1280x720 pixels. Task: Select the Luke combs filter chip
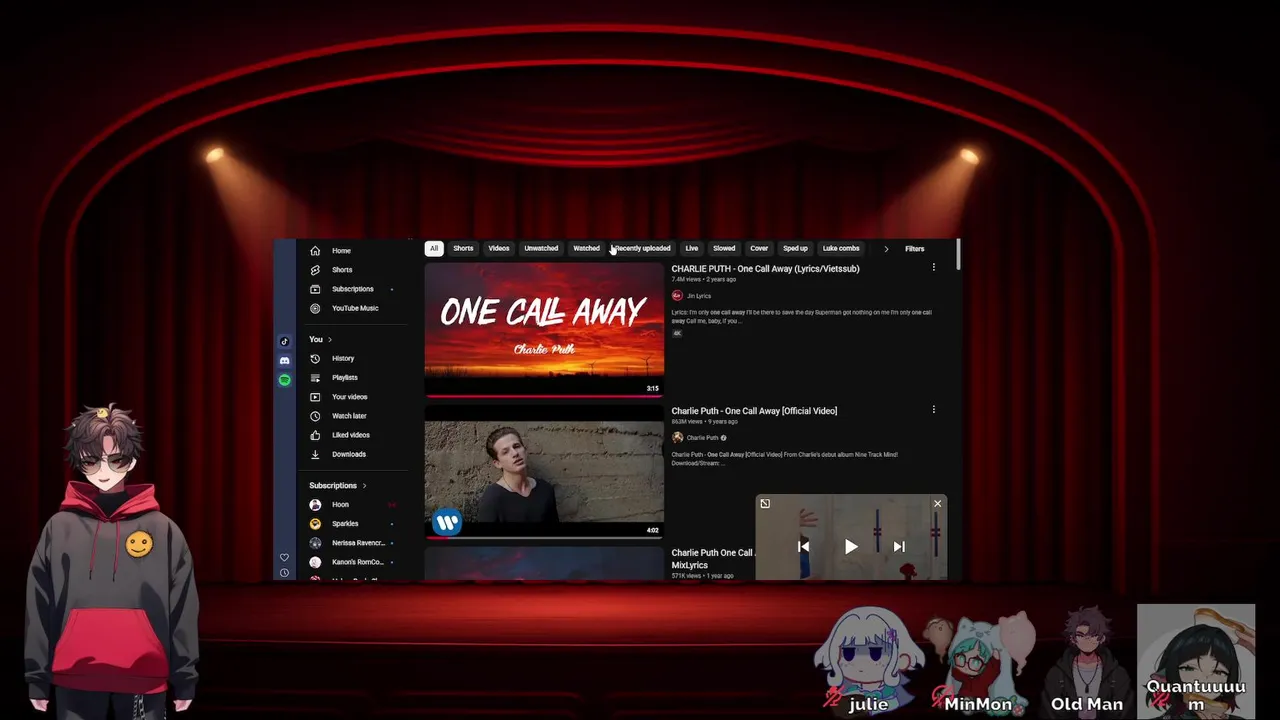pyautogui.click(x=841, y=249)
